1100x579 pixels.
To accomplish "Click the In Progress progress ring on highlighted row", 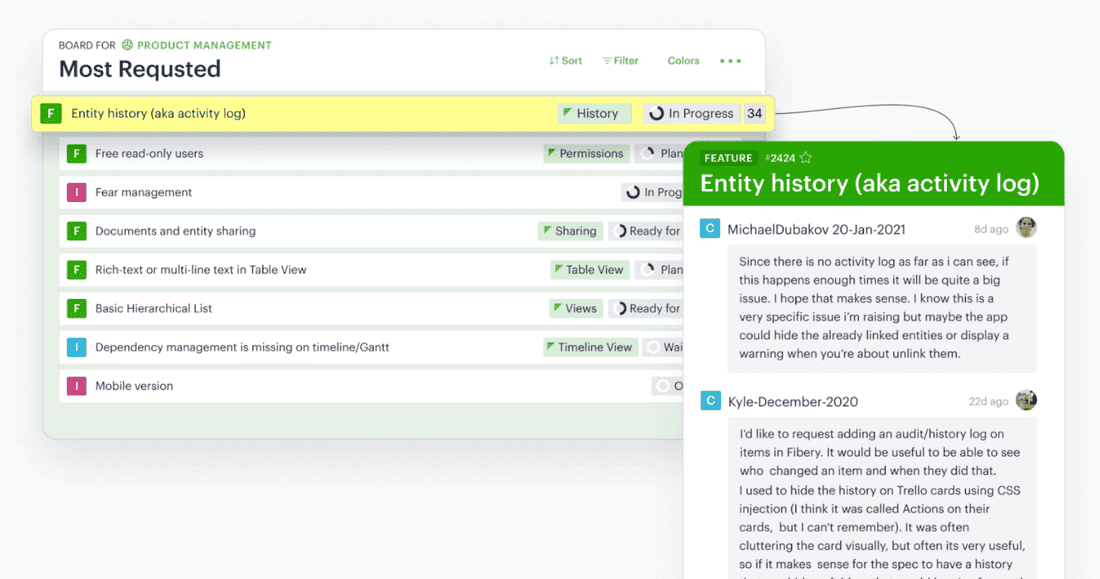I will [655, 113].
